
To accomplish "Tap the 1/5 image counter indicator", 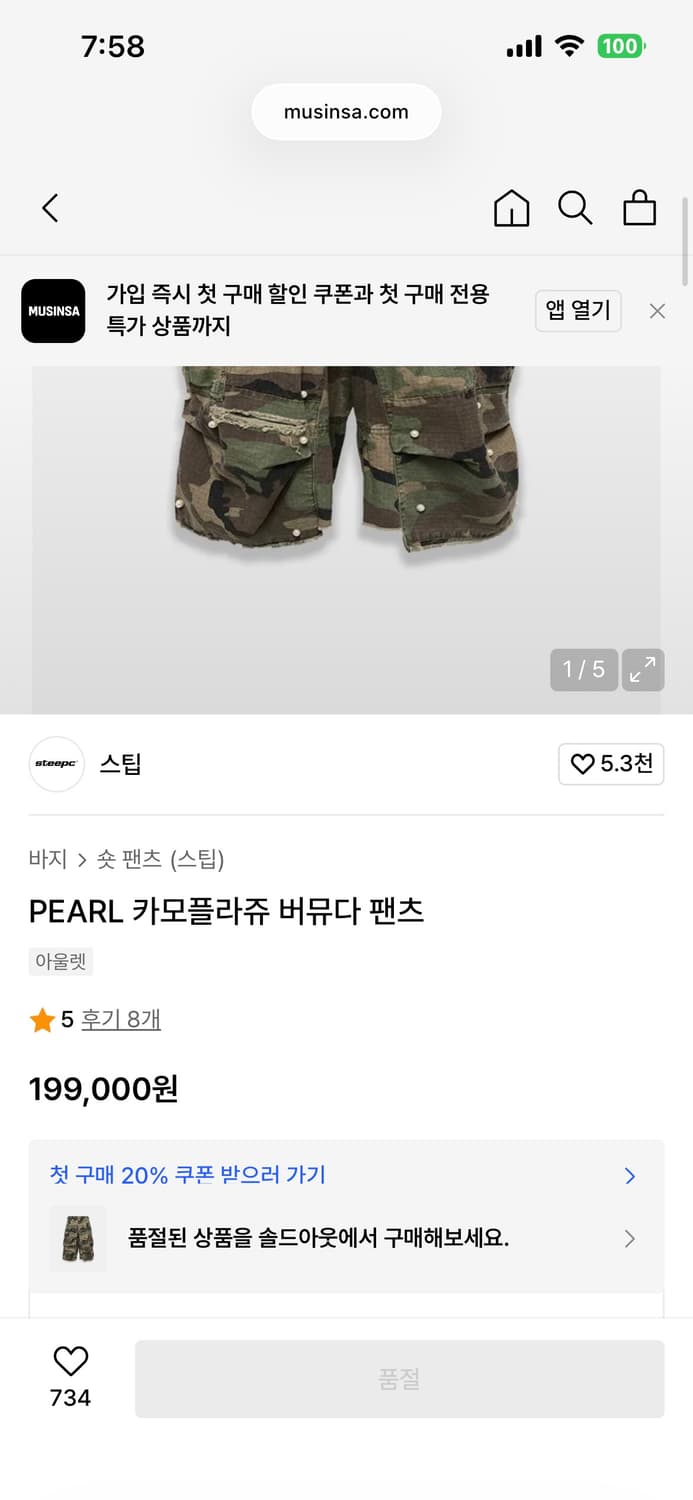I will pos(583,670).
